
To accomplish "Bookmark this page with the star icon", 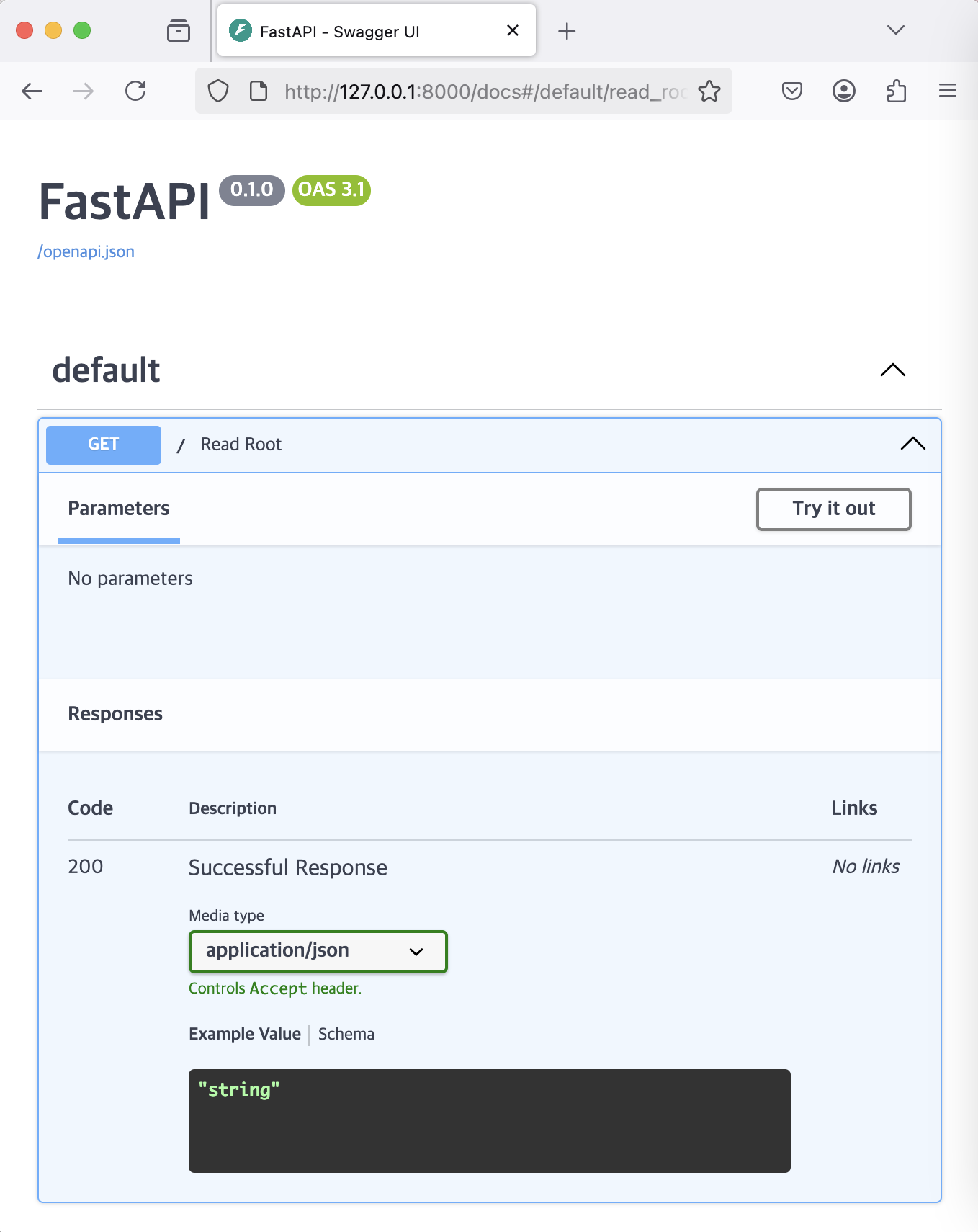I will pos(709,91).
